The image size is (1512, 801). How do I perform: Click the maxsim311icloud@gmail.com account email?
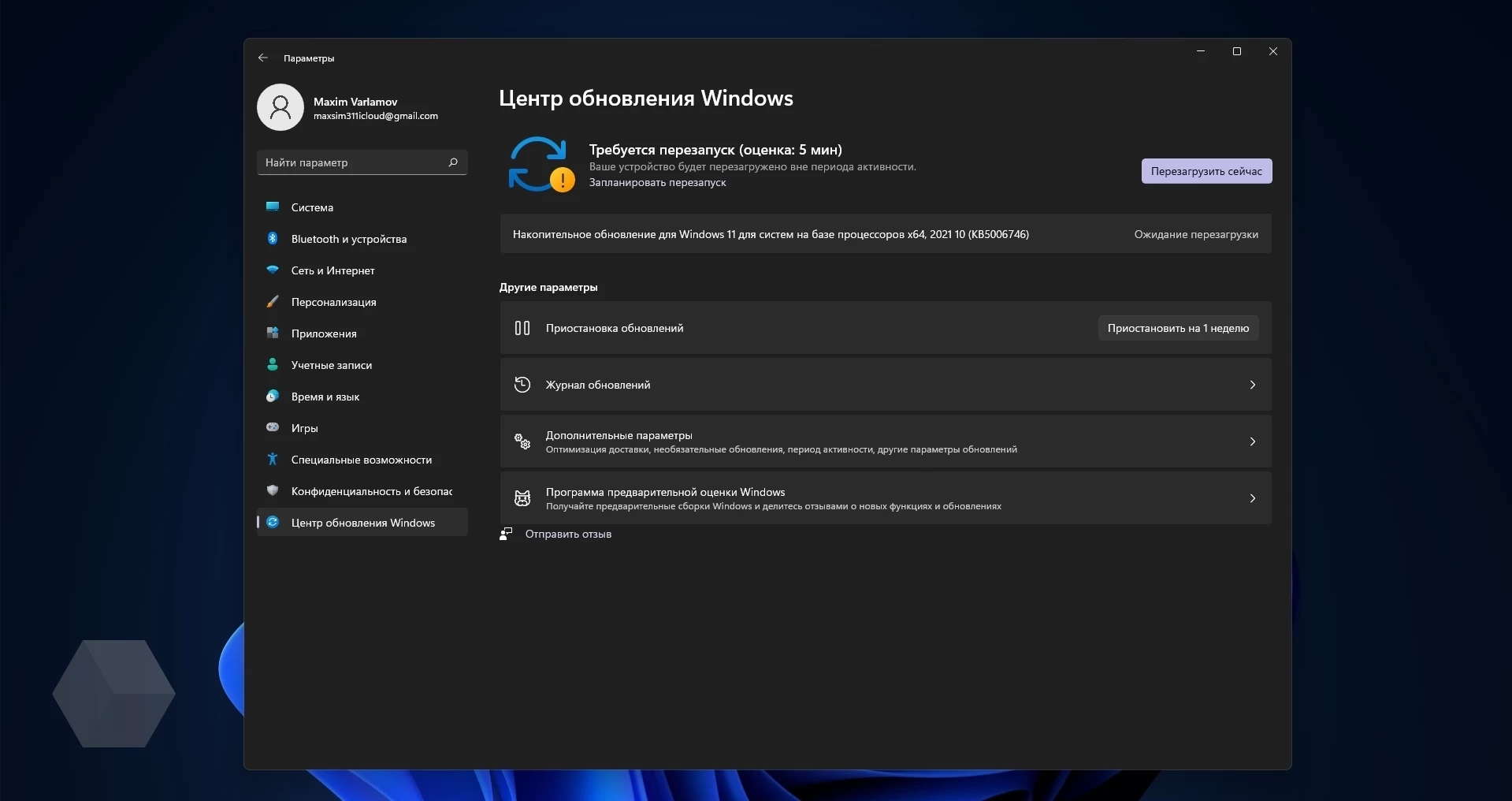[x=376, y=116]
